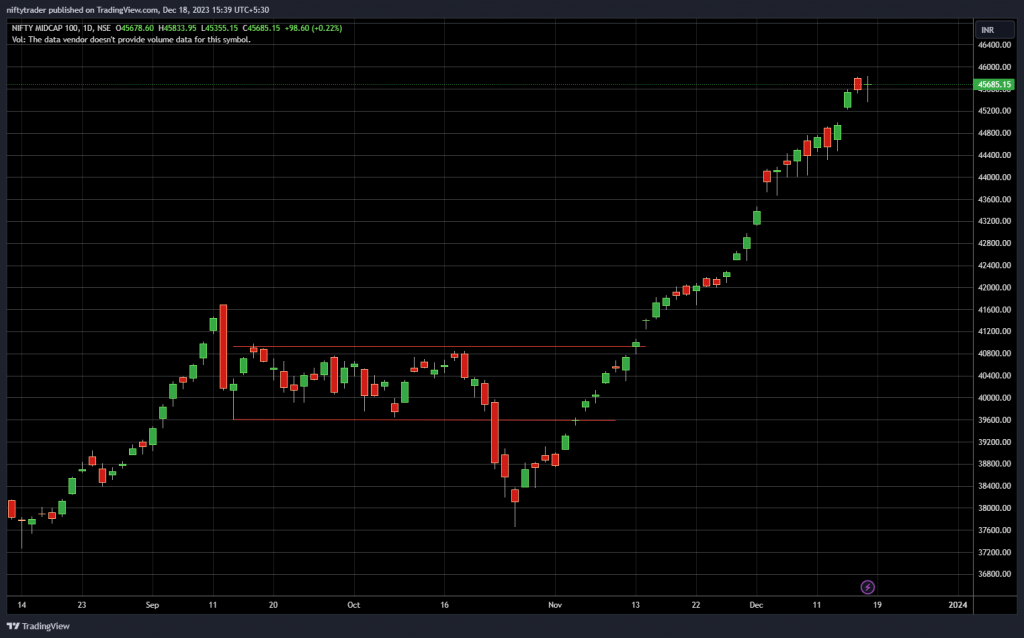Select the upper red resistance line

(439, 347)
